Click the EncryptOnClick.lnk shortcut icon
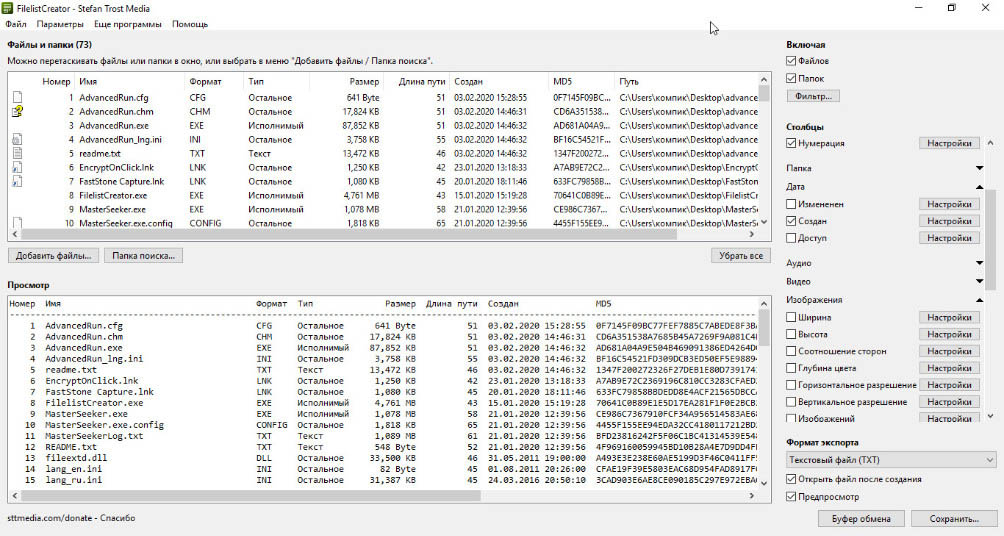The image size is (1004, 536). pyautogui.click(x=17, y=168)
